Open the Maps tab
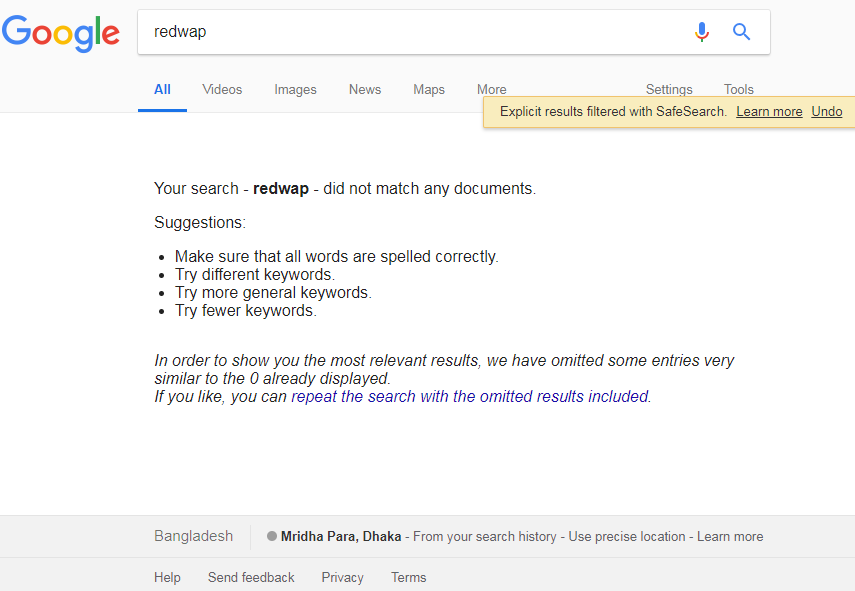The width and height of the screenshot is (855, 591). click(429, 90)
